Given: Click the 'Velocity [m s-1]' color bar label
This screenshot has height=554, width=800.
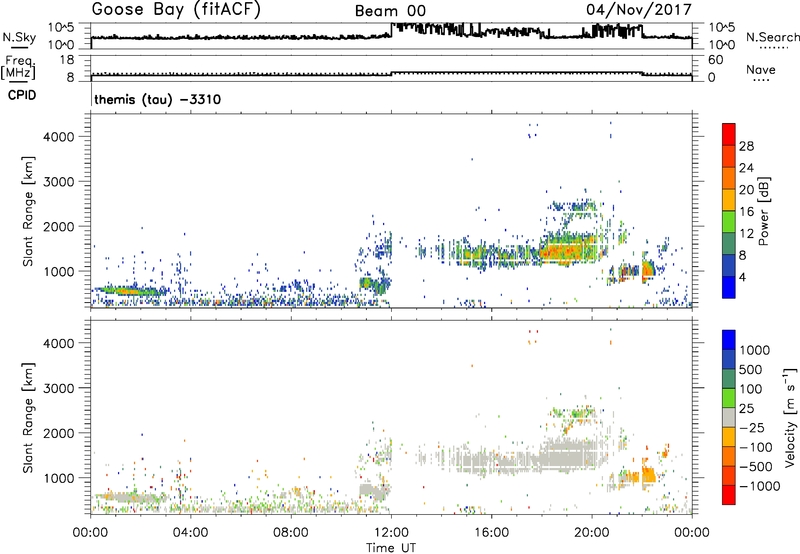Looking at the screenshot, I should (790, 417).
